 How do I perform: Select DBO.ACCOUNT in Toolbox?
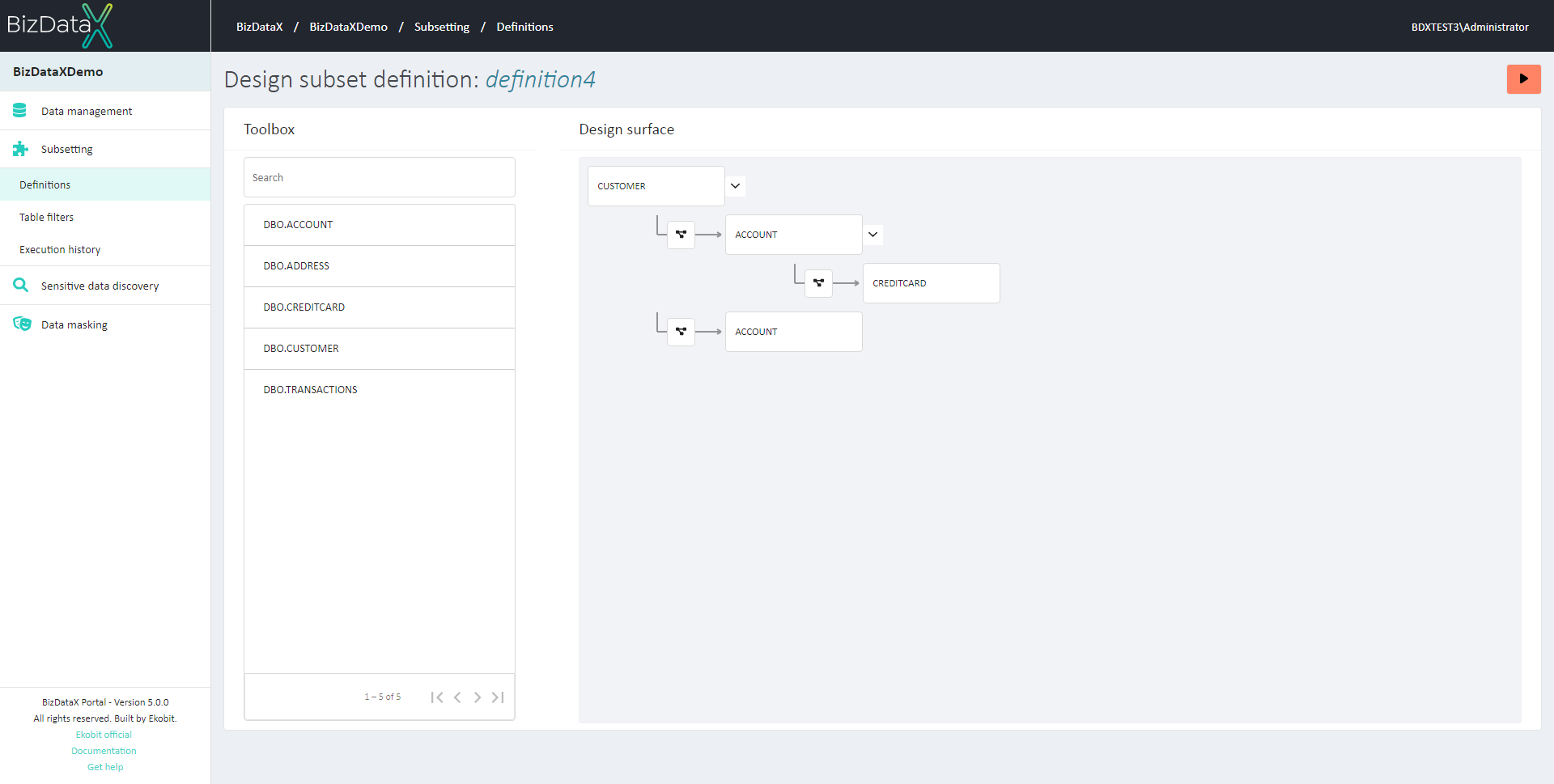[x=380, y=225]
